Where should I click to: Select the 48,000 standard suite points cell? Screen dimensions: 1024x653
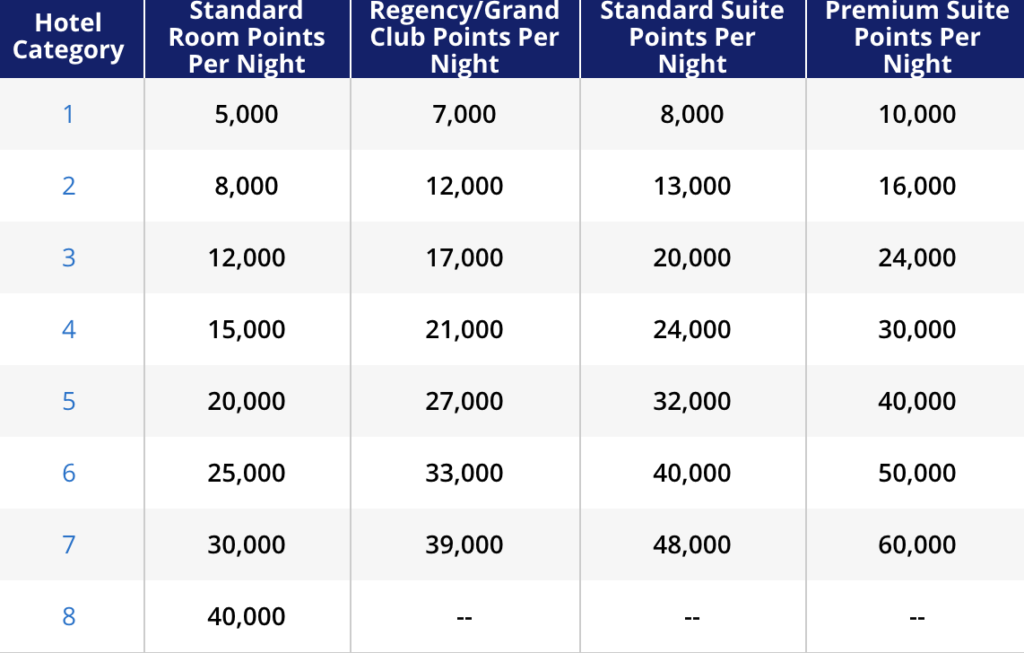(x=692, y=545)
